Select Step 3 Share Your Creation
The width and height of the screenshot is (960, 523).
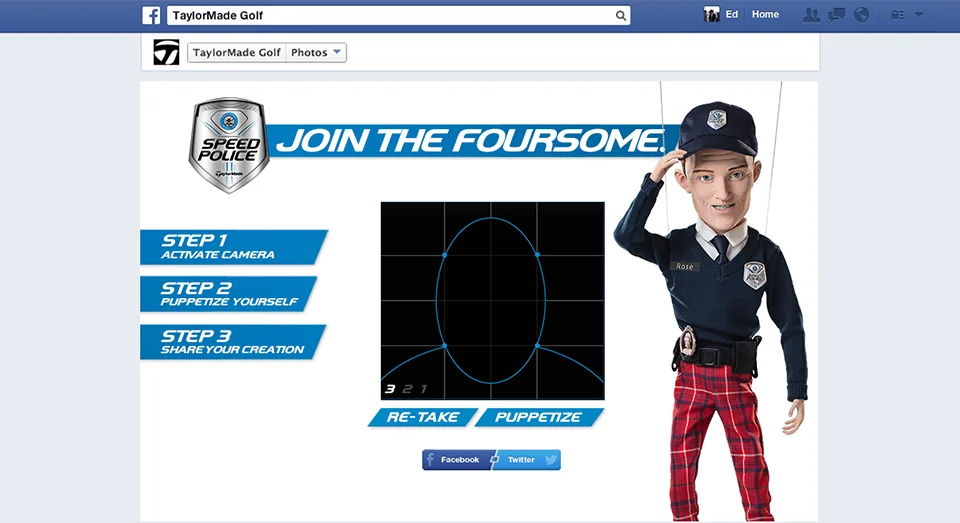pyautogui.click(x=233, y=342)
